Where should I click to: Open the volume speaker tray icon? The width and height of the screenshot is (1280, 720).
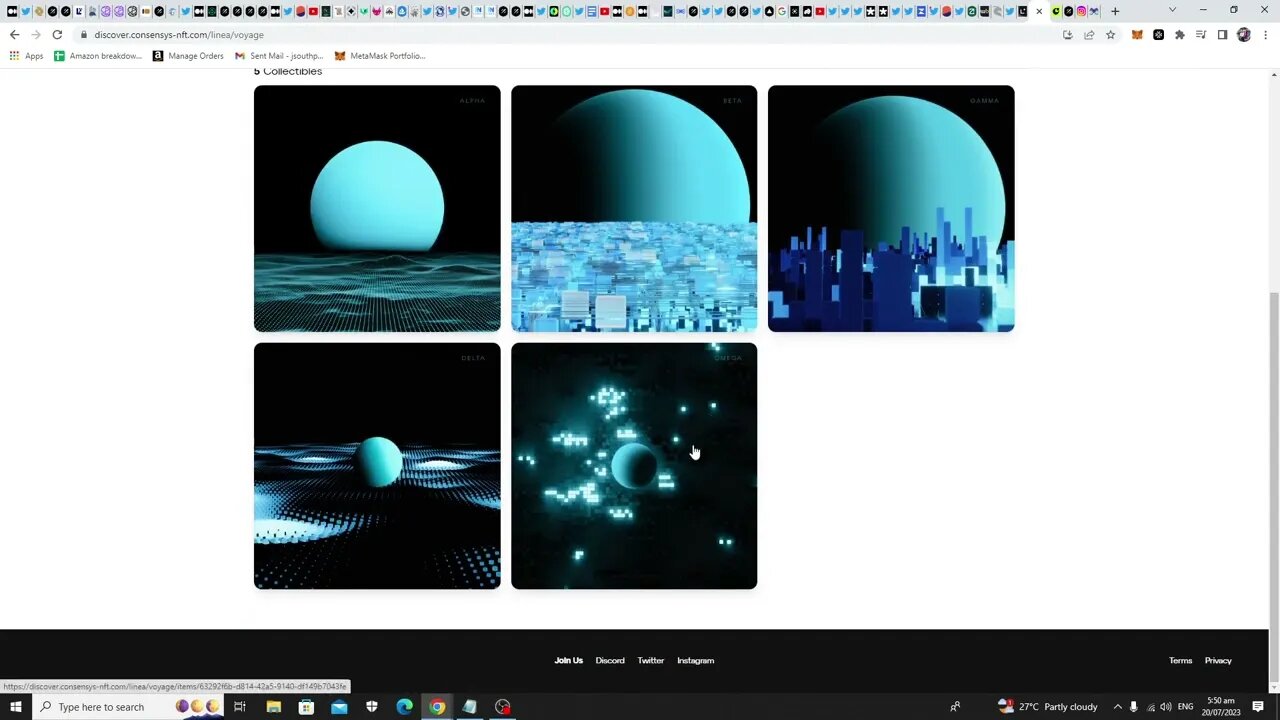[x=1165, y=707]
